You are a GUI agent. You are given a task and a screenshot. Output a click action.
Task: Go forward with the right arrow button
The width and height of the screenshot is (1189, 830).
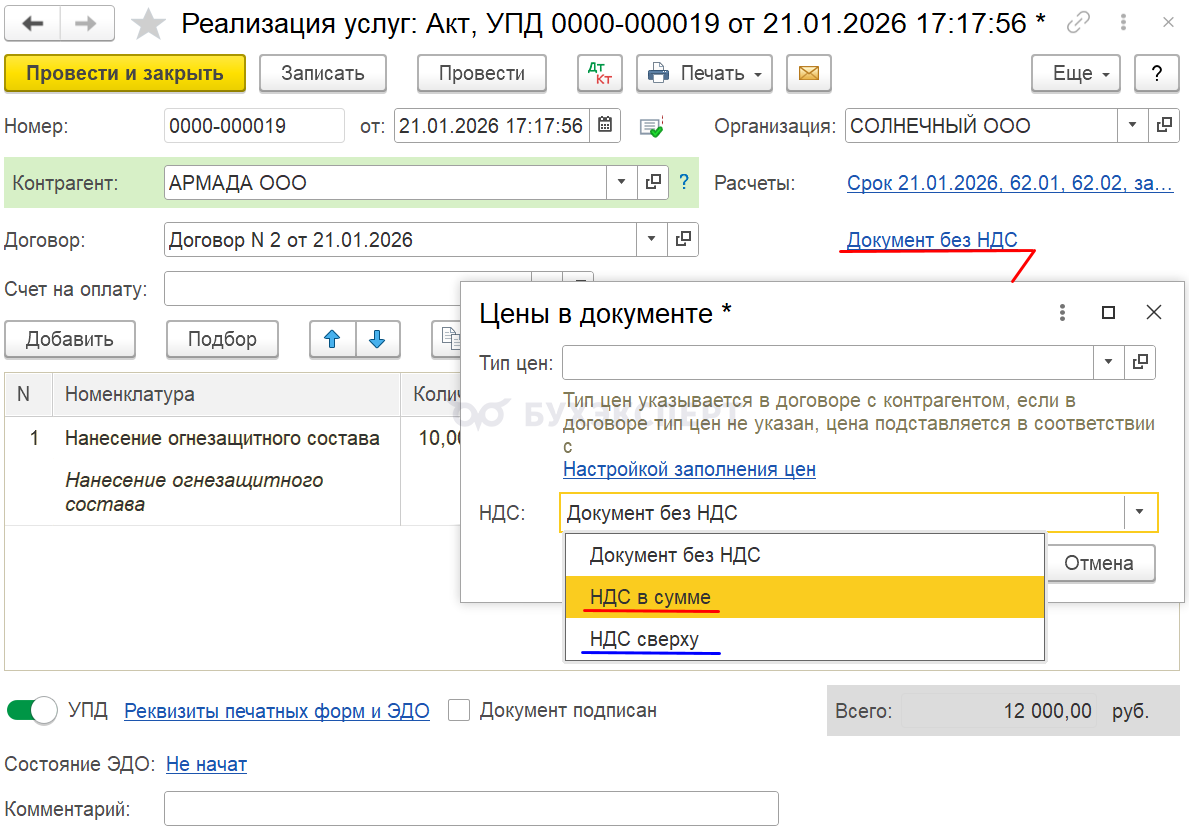[x=86, y=23]
